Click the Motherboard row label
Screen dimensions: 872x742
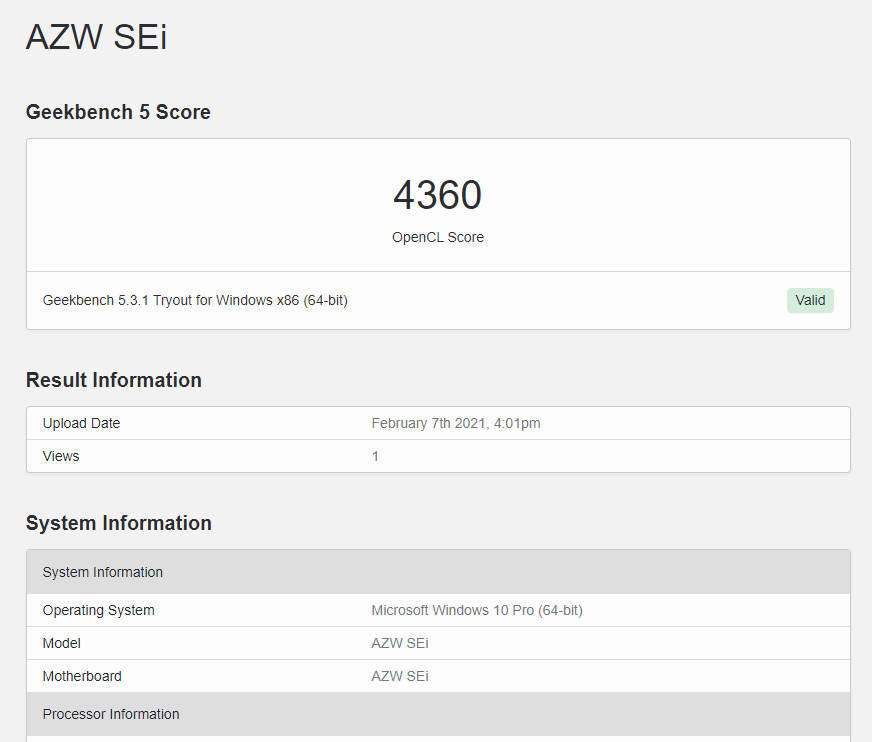82,676
